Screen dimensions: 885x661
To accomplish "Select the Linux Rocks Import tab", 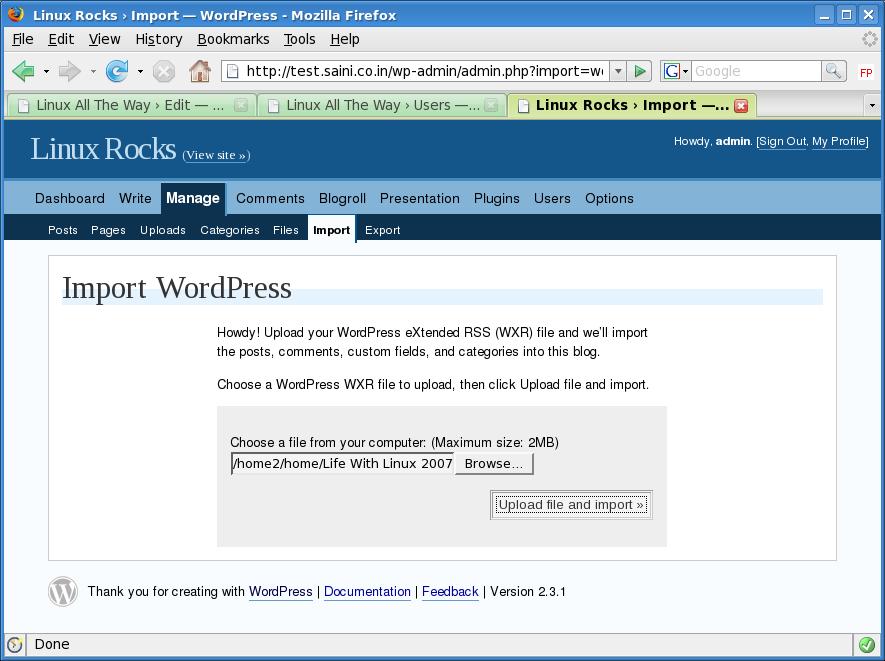I will [x=632, y=106].
